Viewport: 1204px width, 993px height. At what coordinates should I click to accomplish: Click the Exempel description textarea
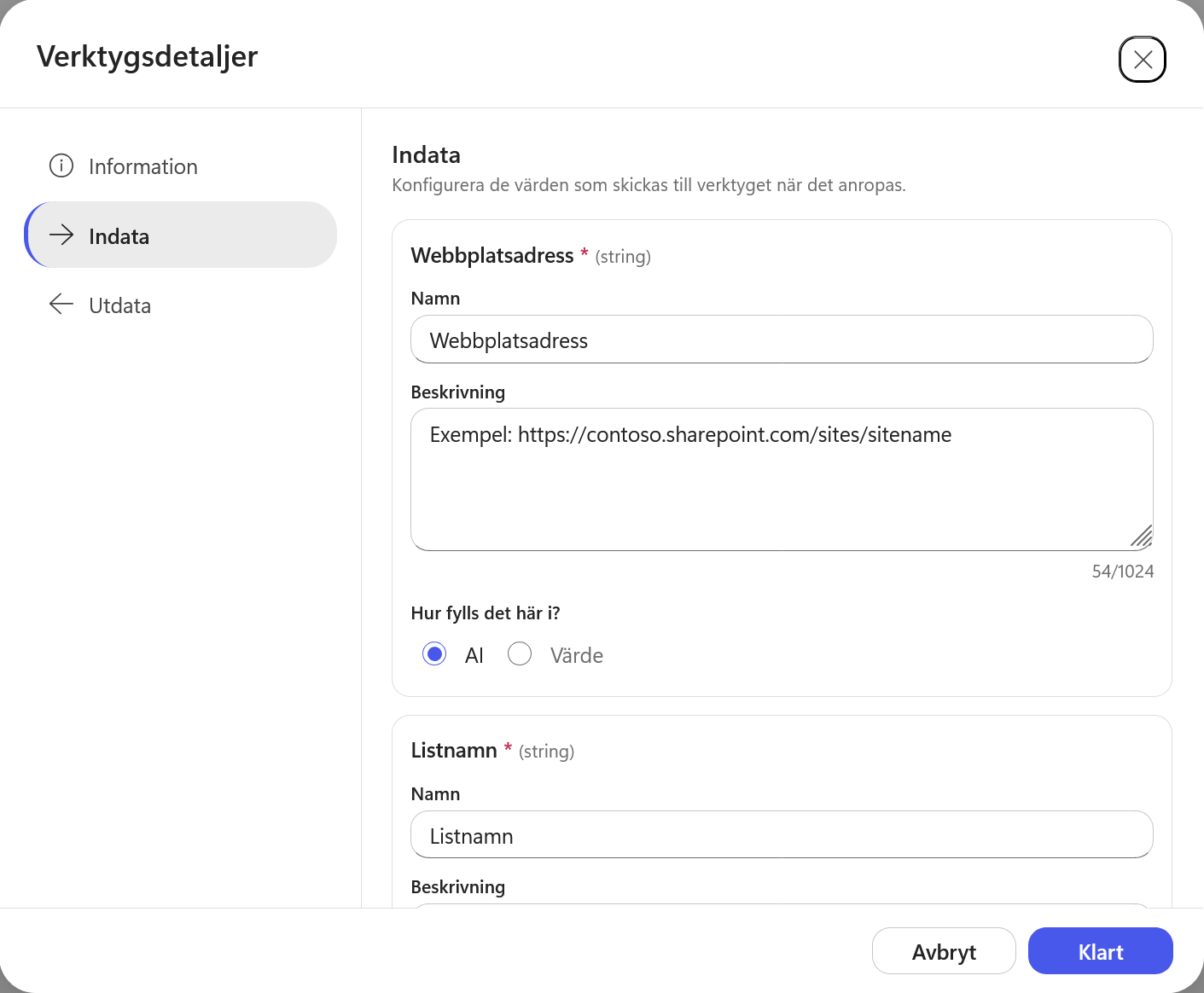tap(782, 479)
